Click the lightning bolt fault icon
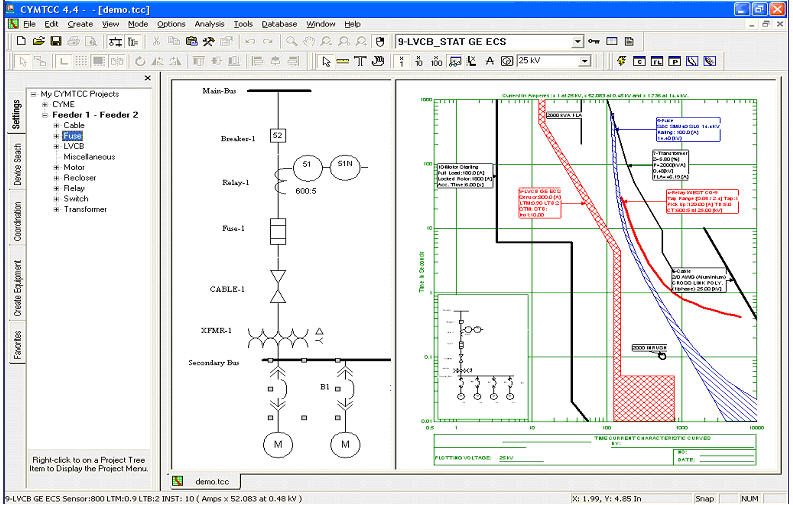793x505 pixels. coord(622,61)
